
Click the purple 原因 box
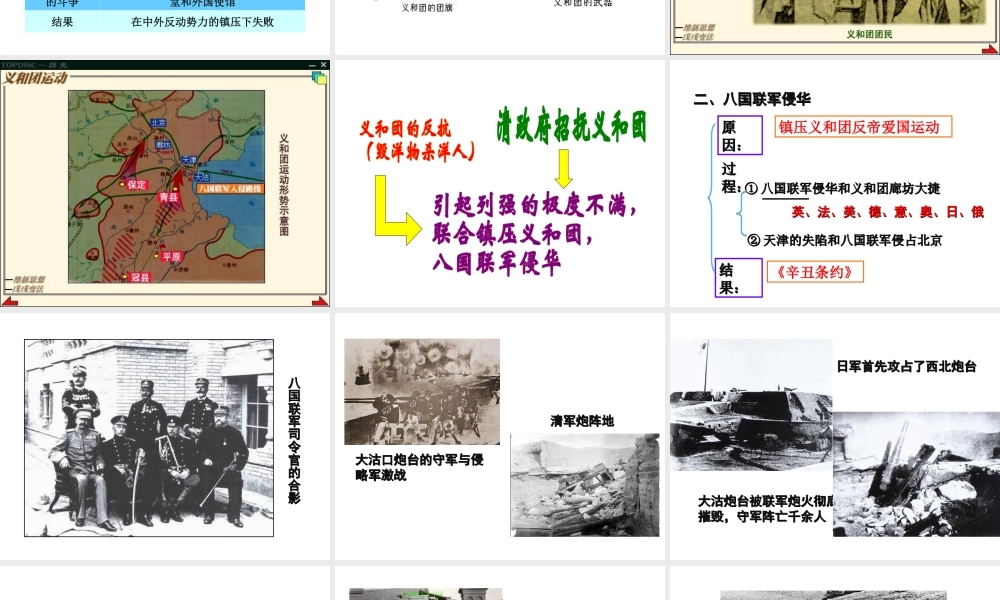coord(740,135)
